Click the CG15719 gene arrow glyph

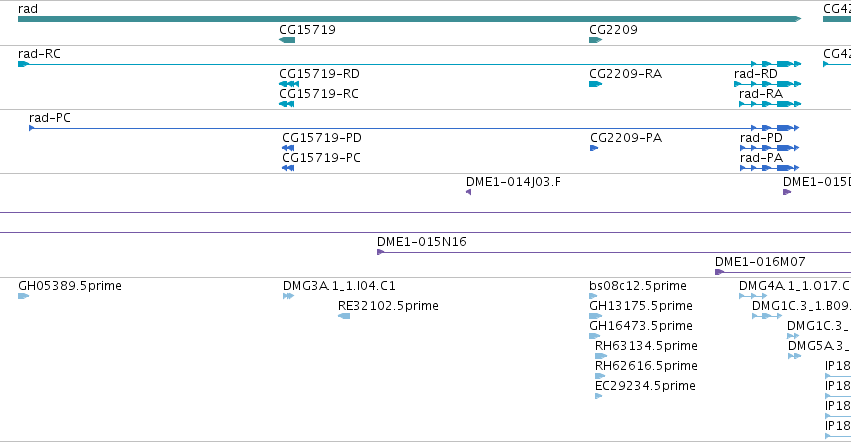coord(287,40)
